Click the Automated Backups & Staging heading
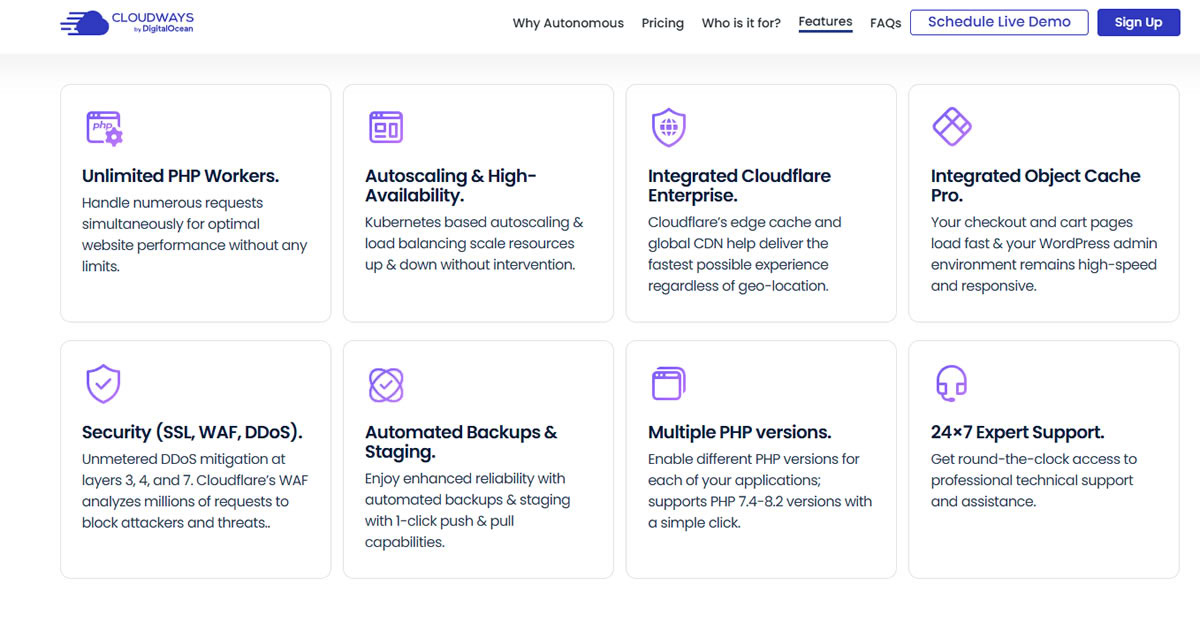Viewport: 1200px width, 630px height. [x=461, y=442]
